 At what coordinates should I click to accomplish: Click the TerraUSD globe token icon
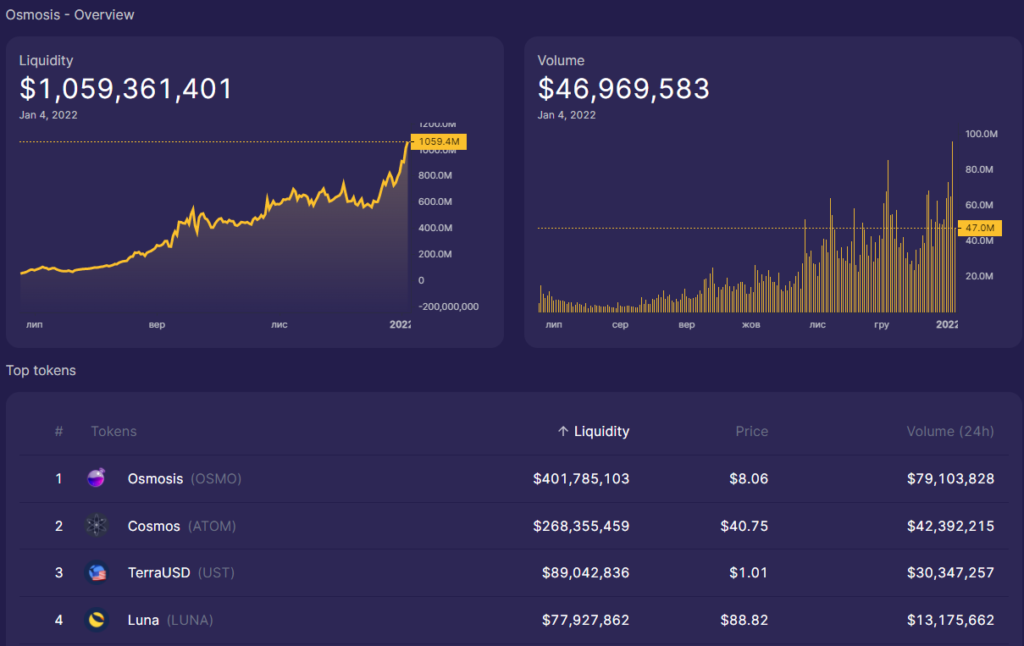[96, 572]
